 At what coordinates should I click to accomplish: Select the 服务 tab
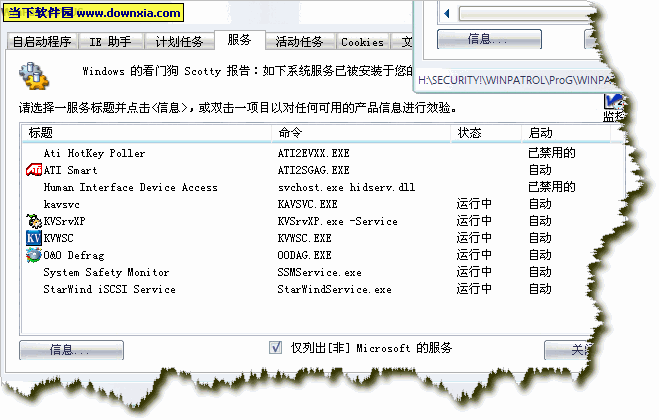pyautogui.click(x=240, y=40)
